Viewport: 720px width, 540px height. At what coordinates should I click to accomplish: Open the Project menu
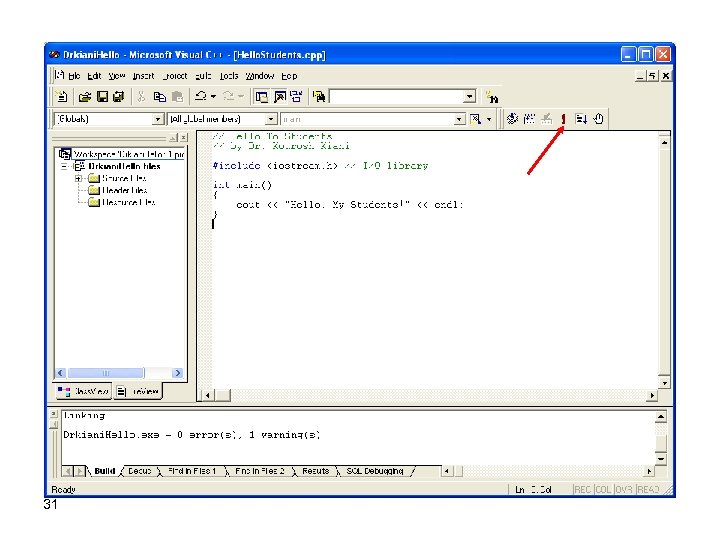click(x=174, y=76)
